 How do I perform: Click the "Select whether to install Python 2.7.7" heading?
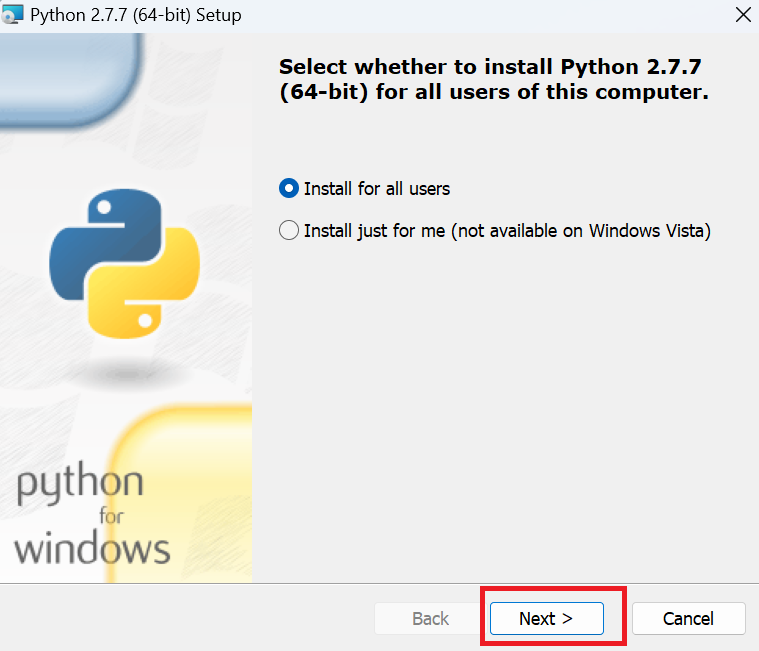(494, 79)
